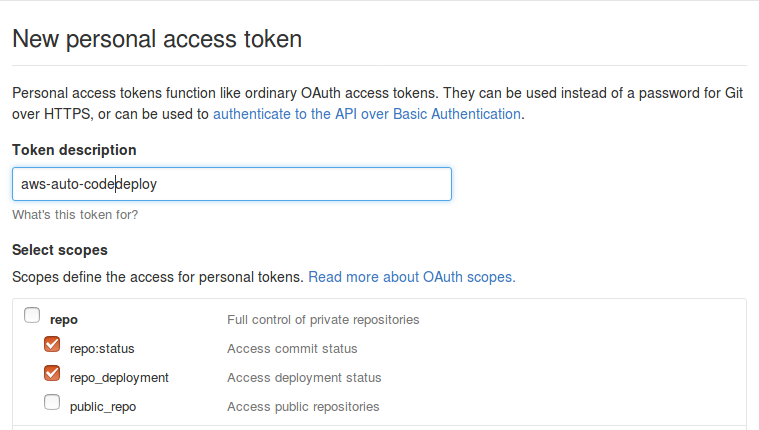
Task: Click the bold repo scope label
Action: [64, 320]
